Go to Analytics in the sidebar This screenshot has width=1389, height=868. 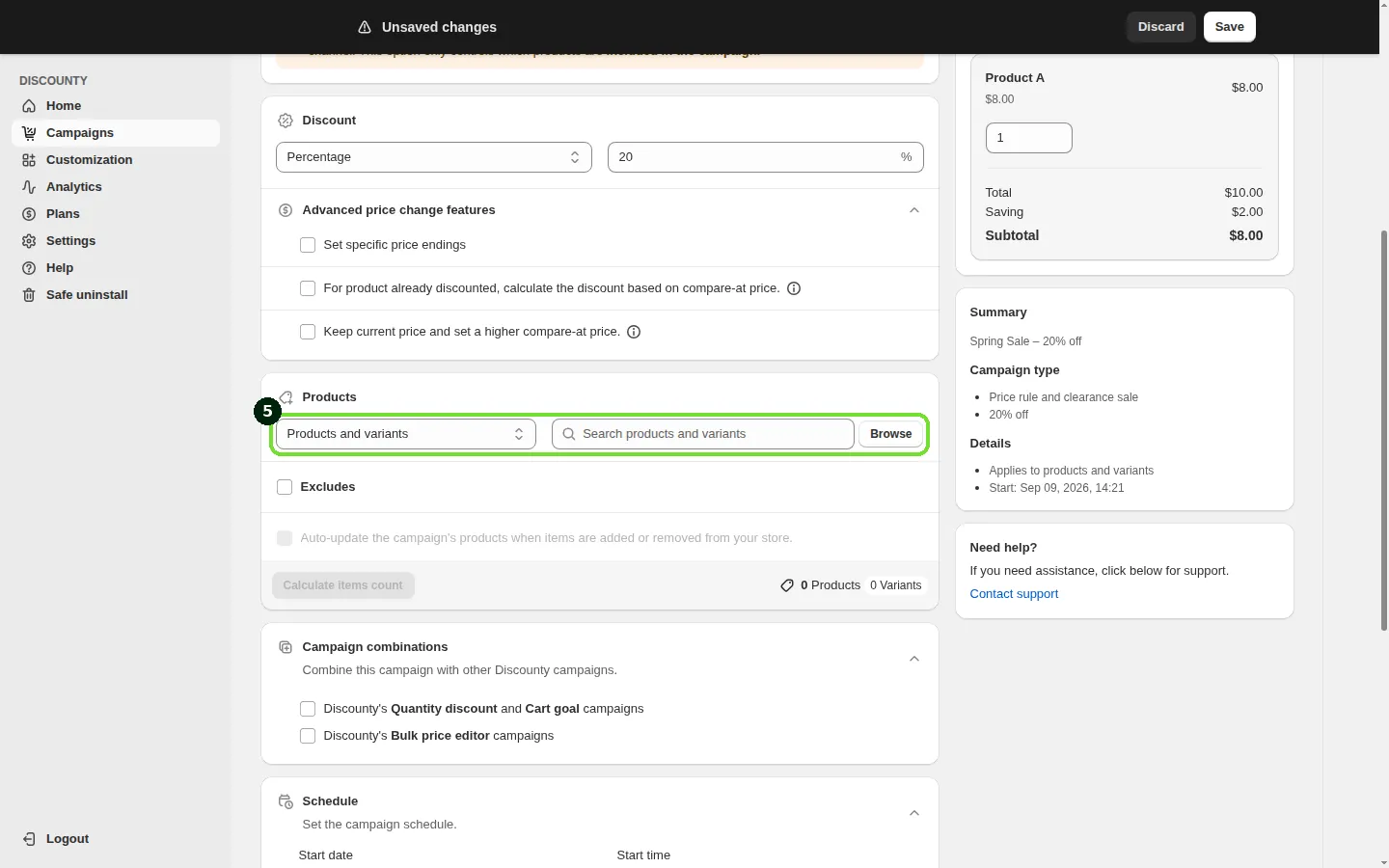click(x=116, y=187)
